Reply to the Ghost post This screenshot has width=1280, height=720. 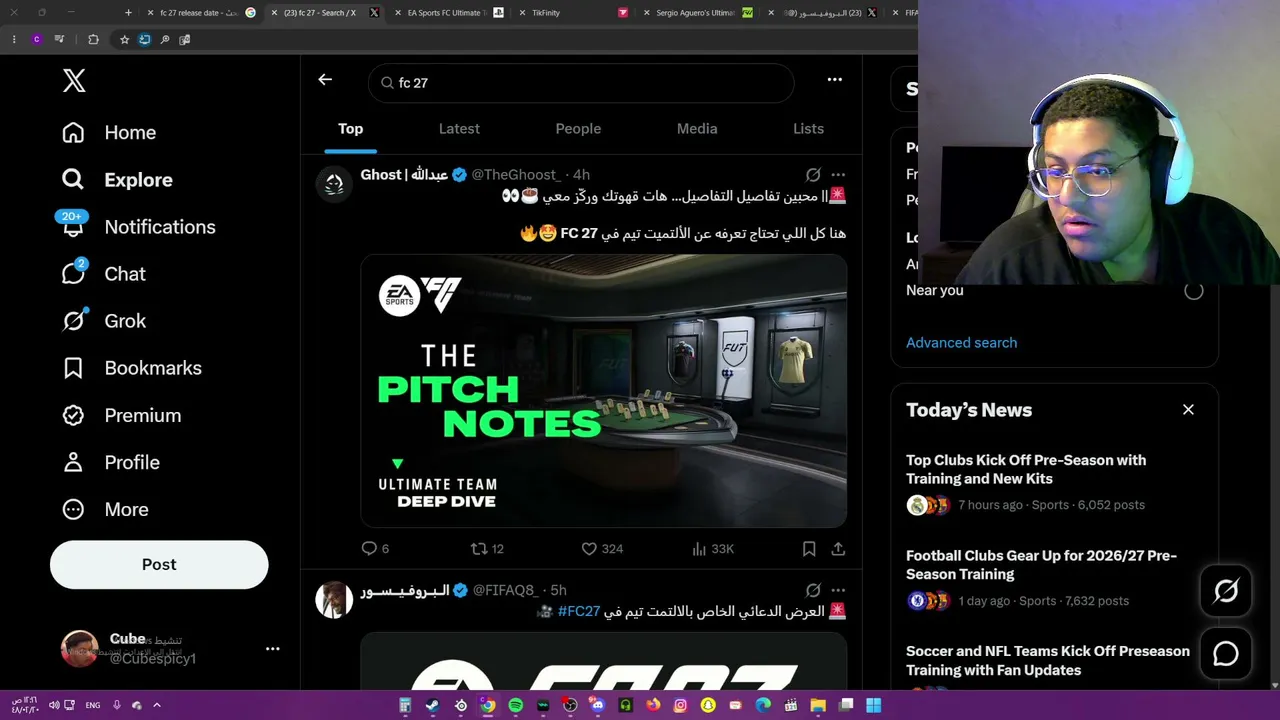(x=374, y=548)
